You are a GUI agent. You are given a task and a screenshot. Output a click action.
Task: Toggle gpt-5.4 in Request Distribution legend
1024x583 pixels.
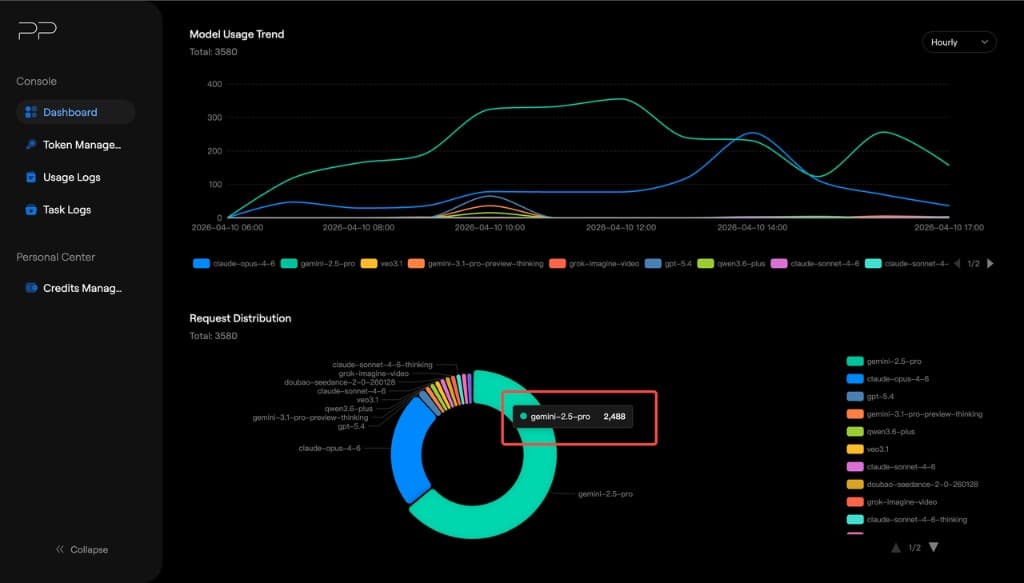(870, 396)
